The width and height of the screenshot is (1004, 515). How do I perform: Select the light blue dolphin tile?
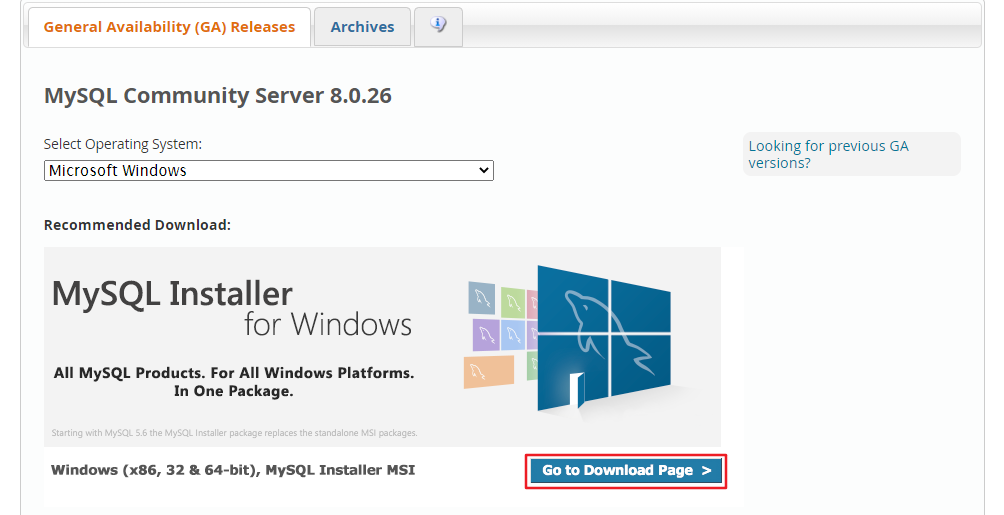click(513, 334)
